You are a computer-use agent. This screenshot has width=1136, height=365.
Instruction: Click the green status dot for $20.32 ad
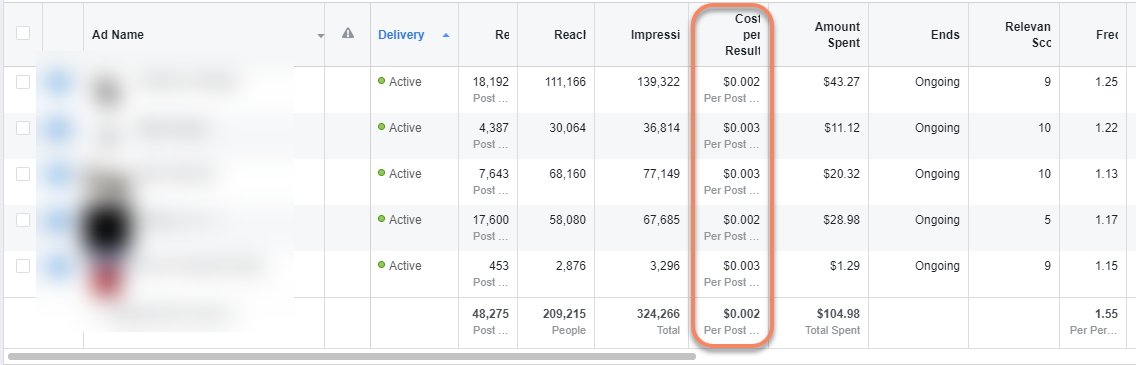[x=382, y=173]
